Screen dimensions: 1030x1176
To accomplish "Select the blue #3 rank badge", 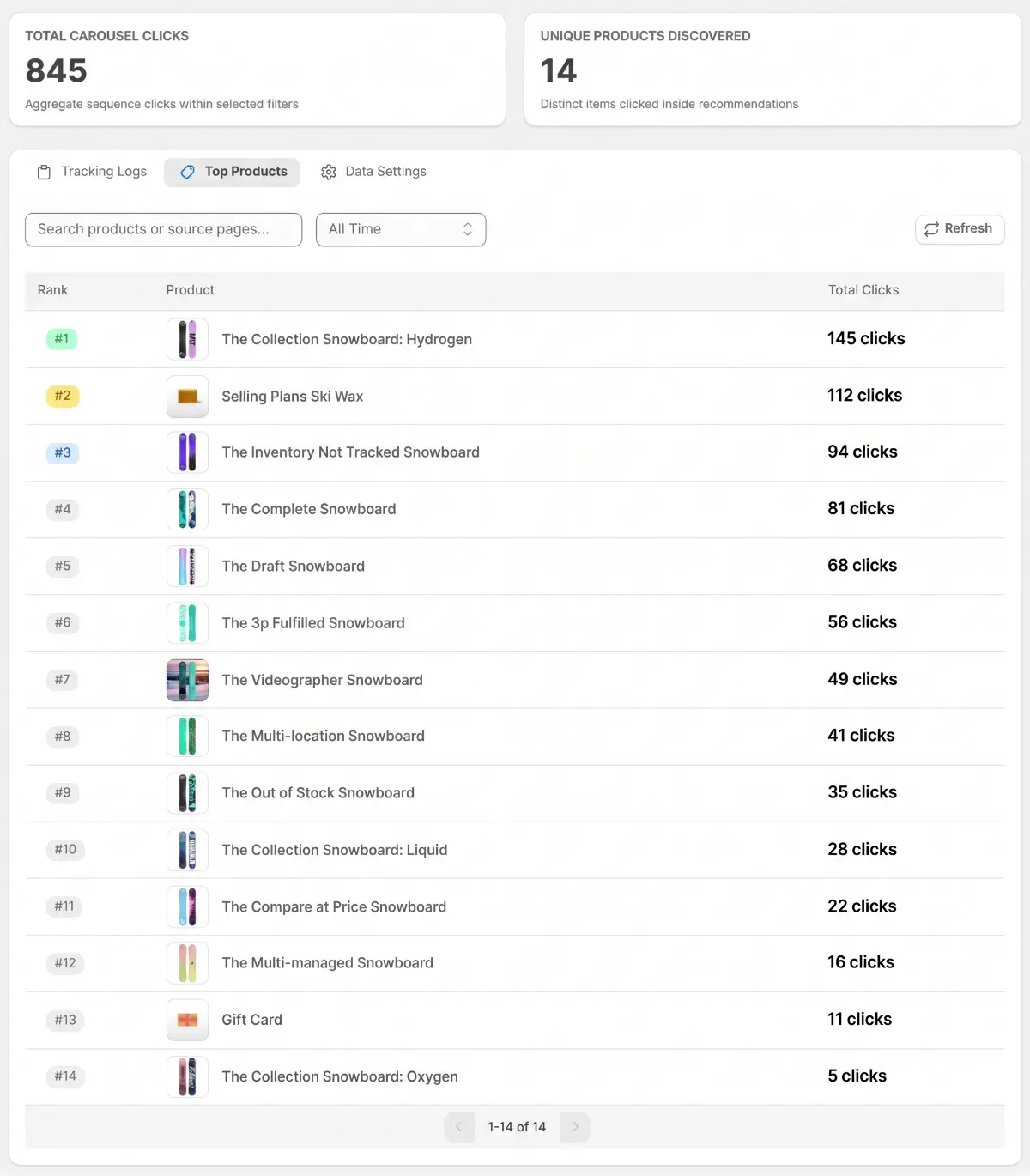I will click(63, 452).
